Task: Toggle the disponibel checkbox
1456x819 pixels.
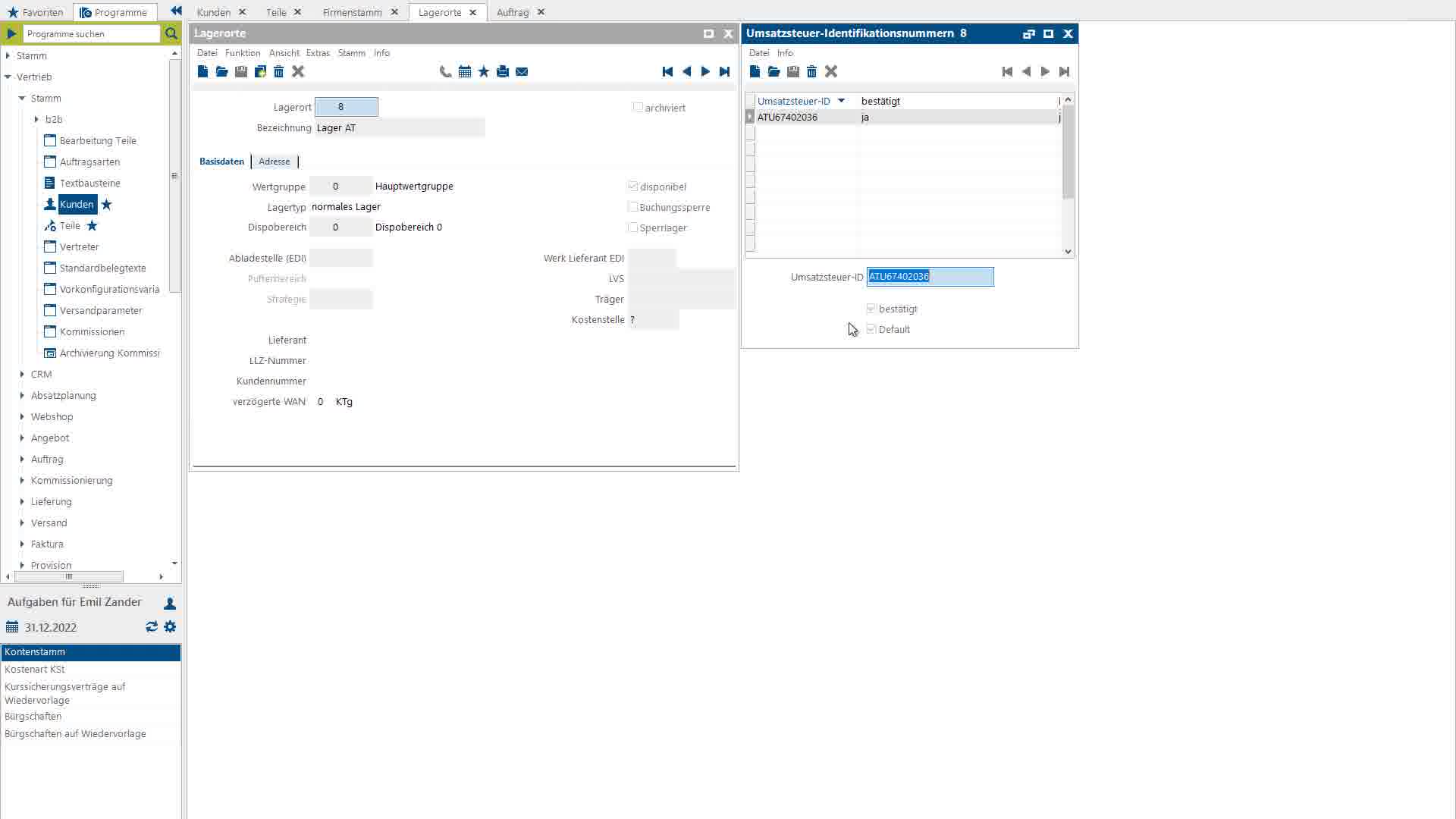Action: pyautogui.click(x=632, y=186)
